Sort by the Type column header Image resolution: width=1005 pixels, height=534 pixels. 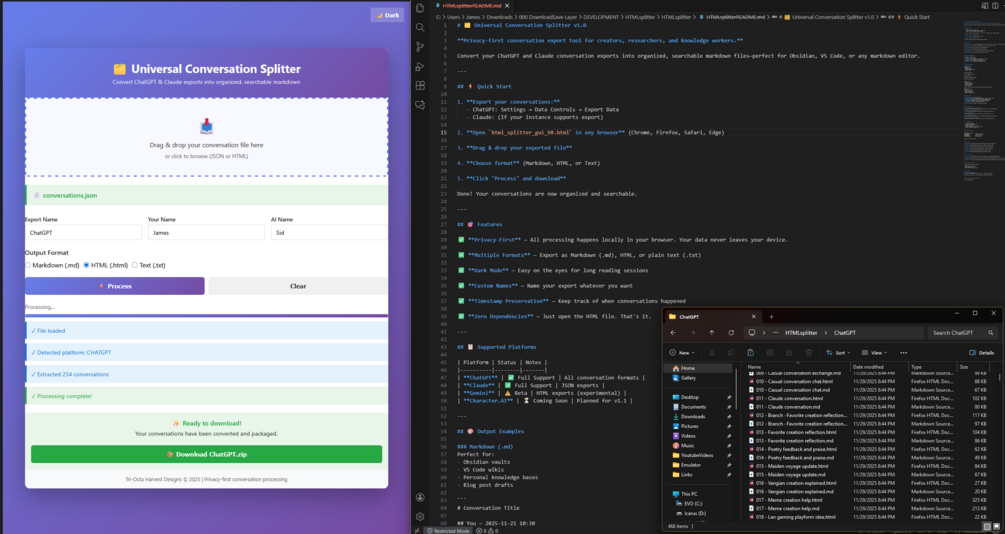(x=933, y=367)
